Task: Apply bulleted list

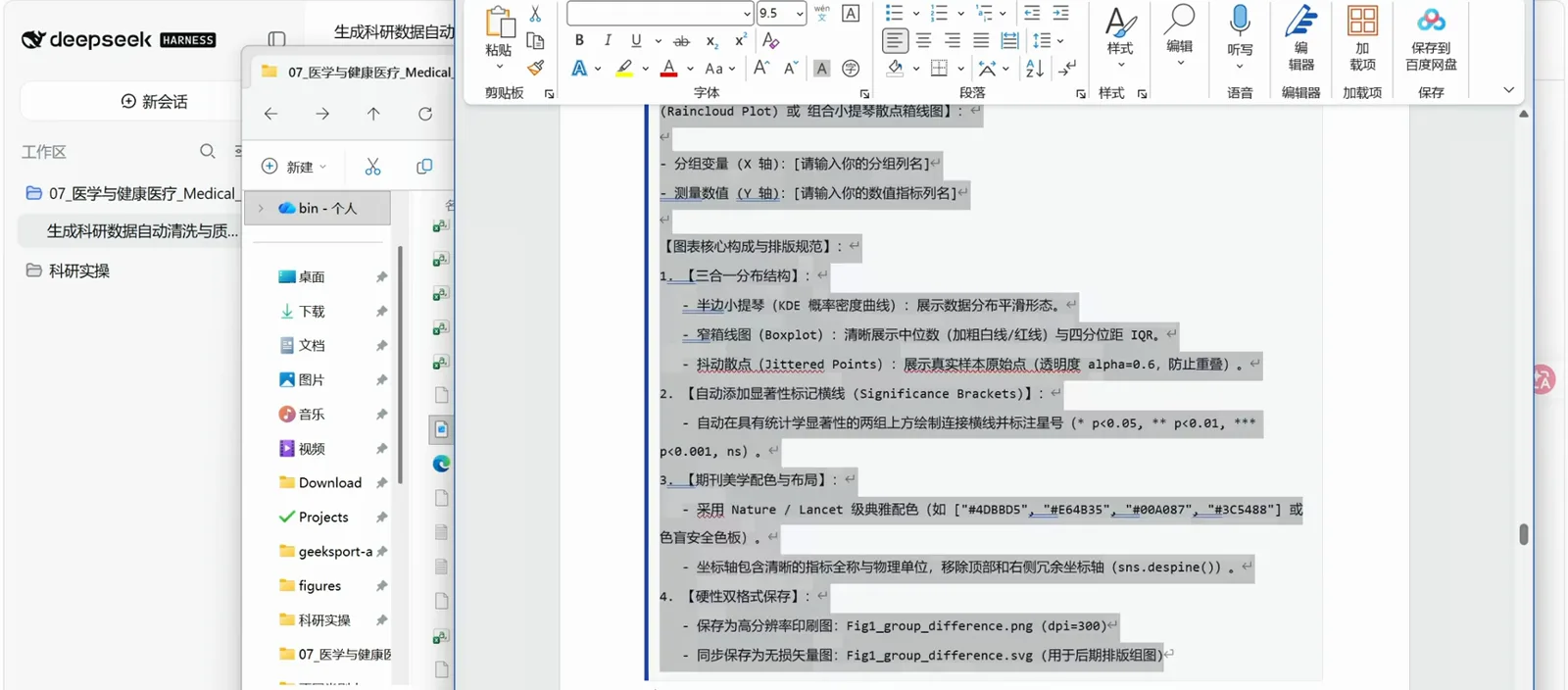Action: [x=894, y=13]
